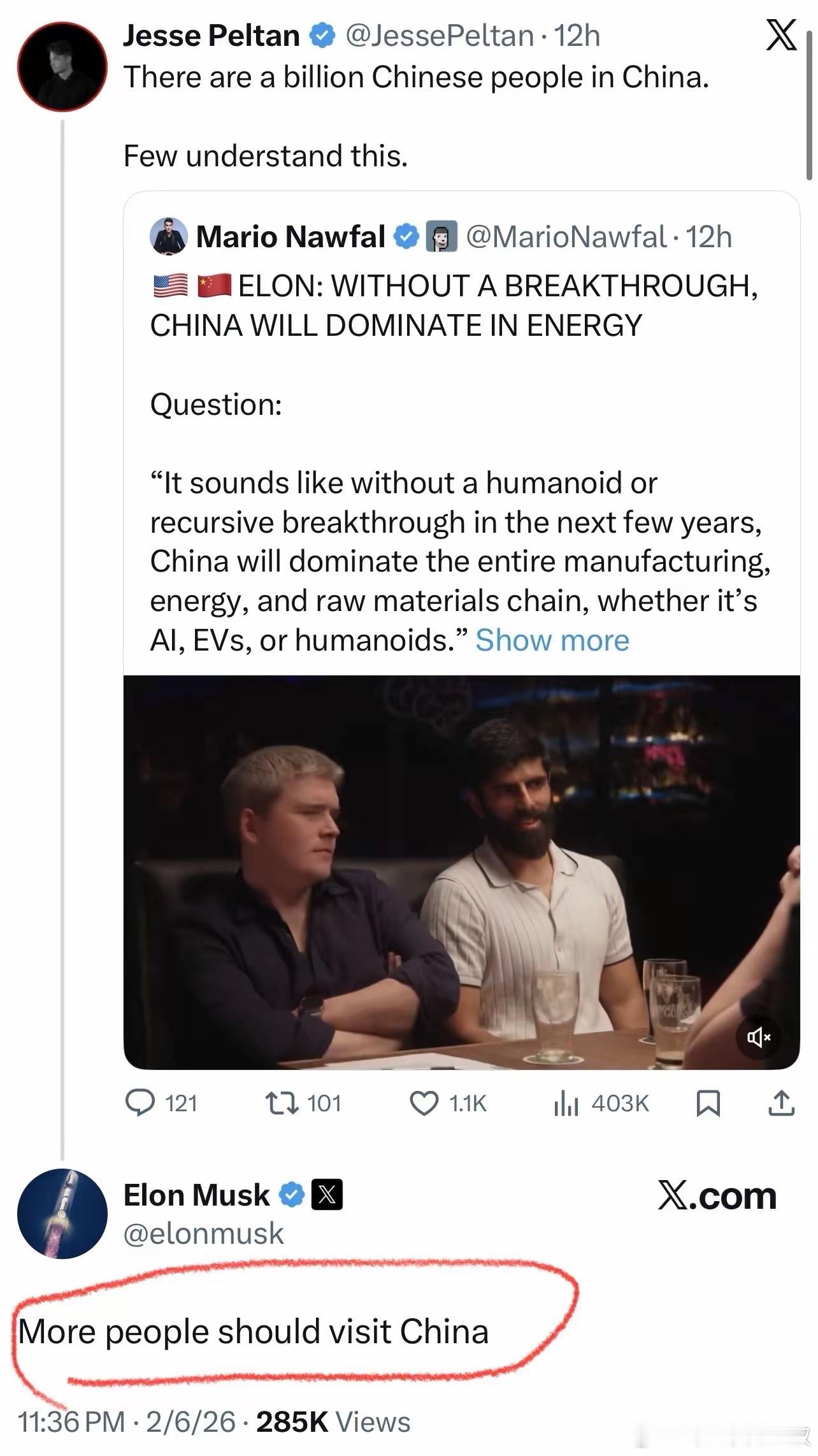Like the post with heart icon

coord(424,1103)
